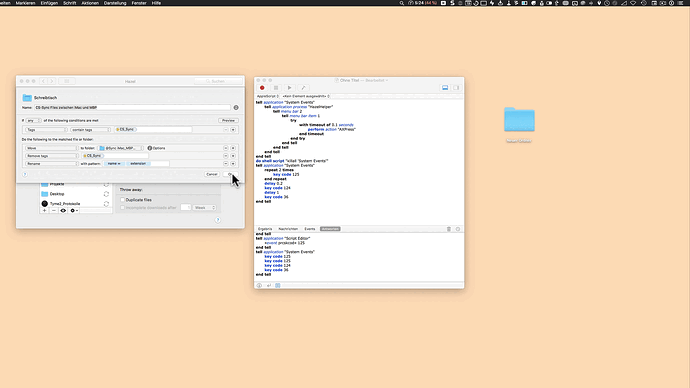The width and height of the screenshot is (690, 388).
Task: Cancel the Hazel rule sheet
Action: [212, 174]
